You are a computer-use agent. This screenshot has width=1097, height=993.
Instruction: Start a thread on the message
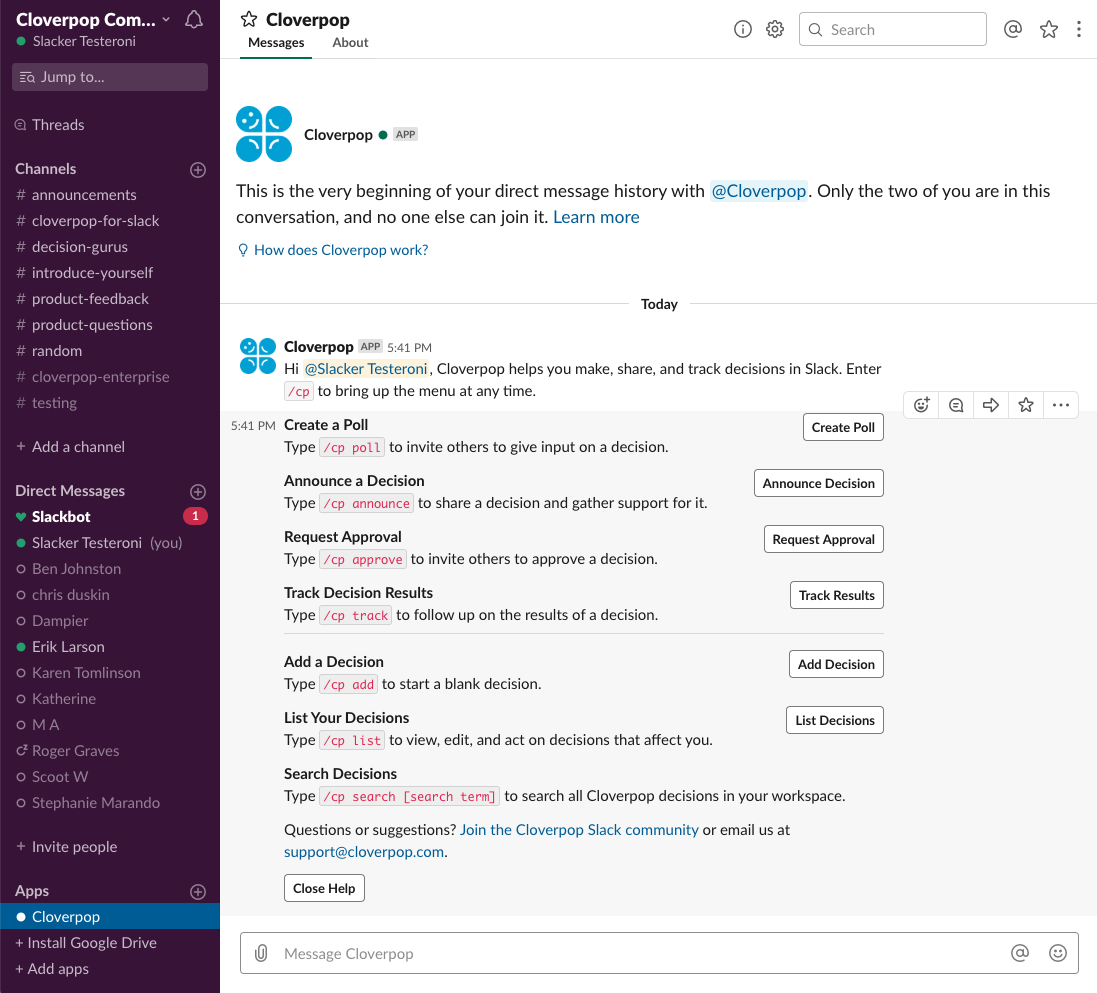pyautogui.click(x=956, y=405)
